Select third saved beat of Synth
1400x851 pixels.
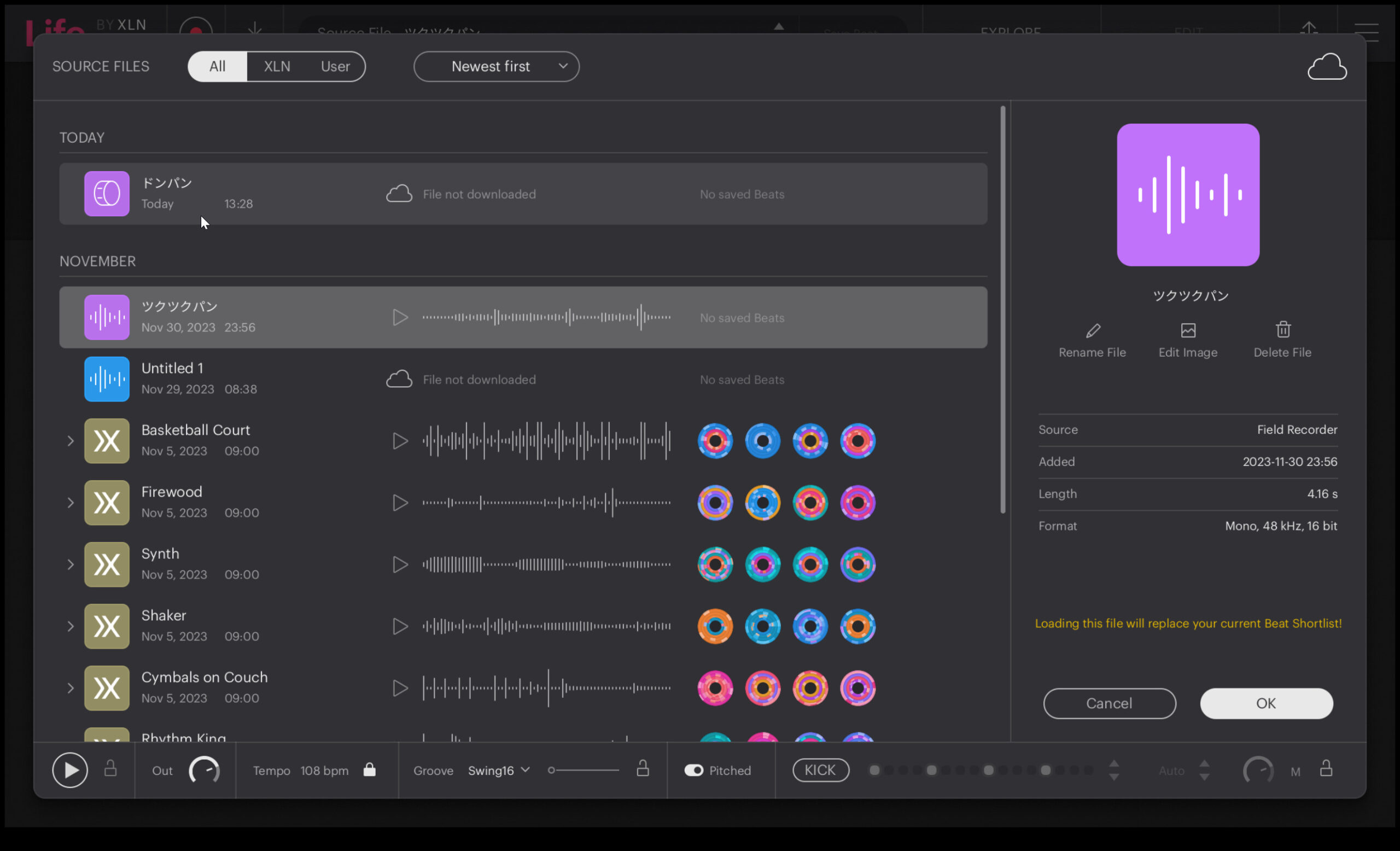[810, 564]
